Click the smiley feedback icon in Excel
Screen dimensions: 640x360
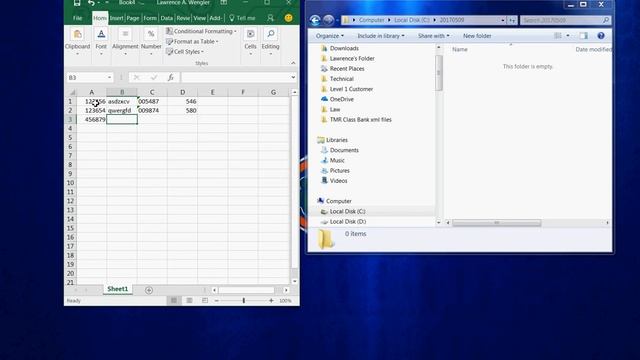point(289,18)
